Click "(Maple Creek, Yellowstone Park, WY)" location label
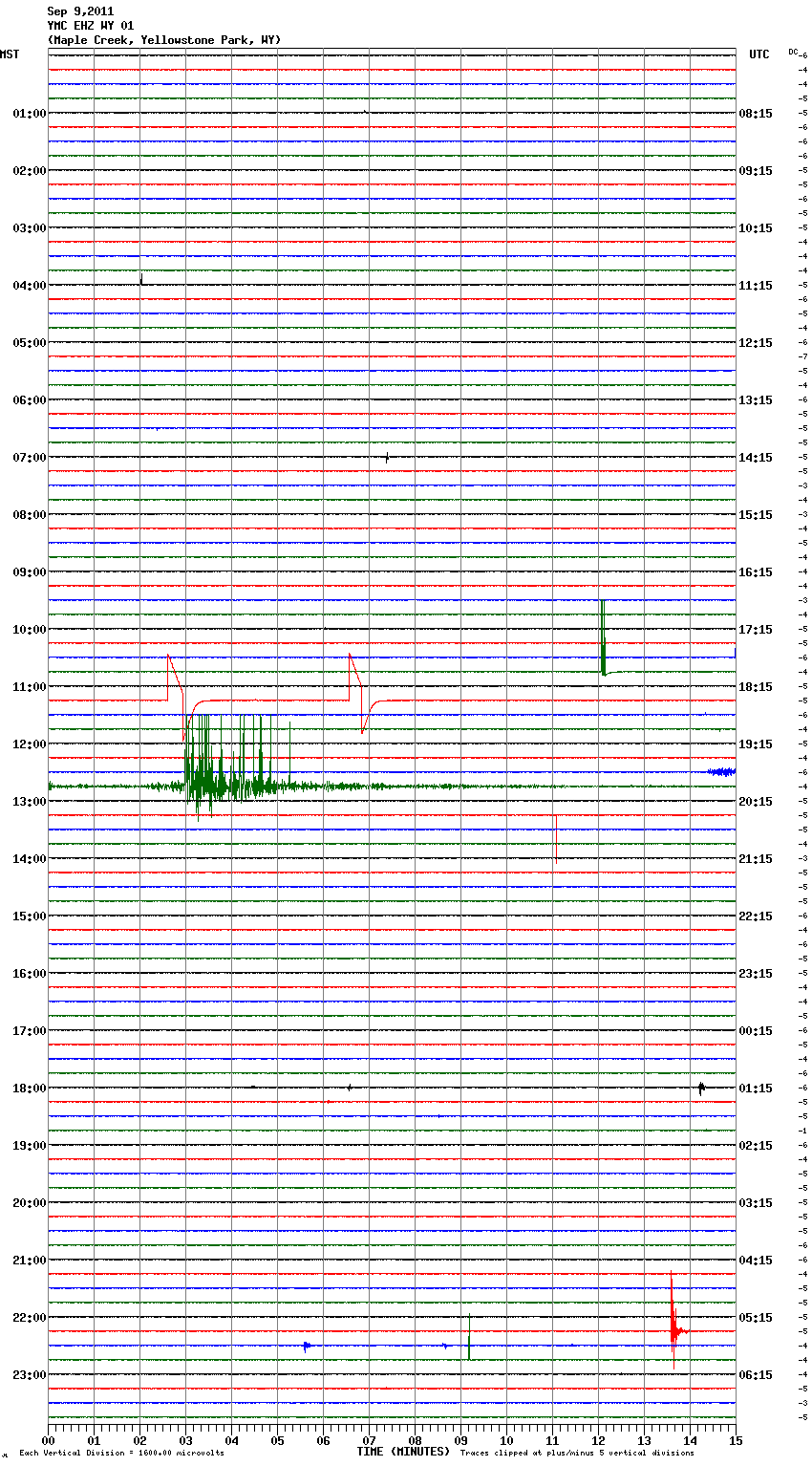812x1466 pixels. click(x=164, y=40)
